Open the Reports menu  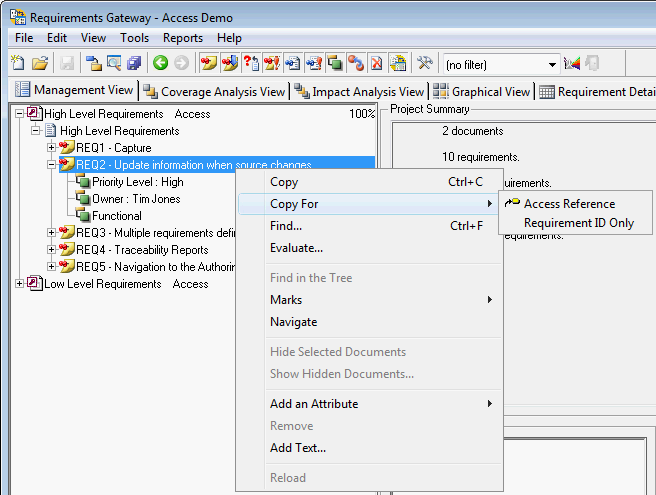pos(183,38)
